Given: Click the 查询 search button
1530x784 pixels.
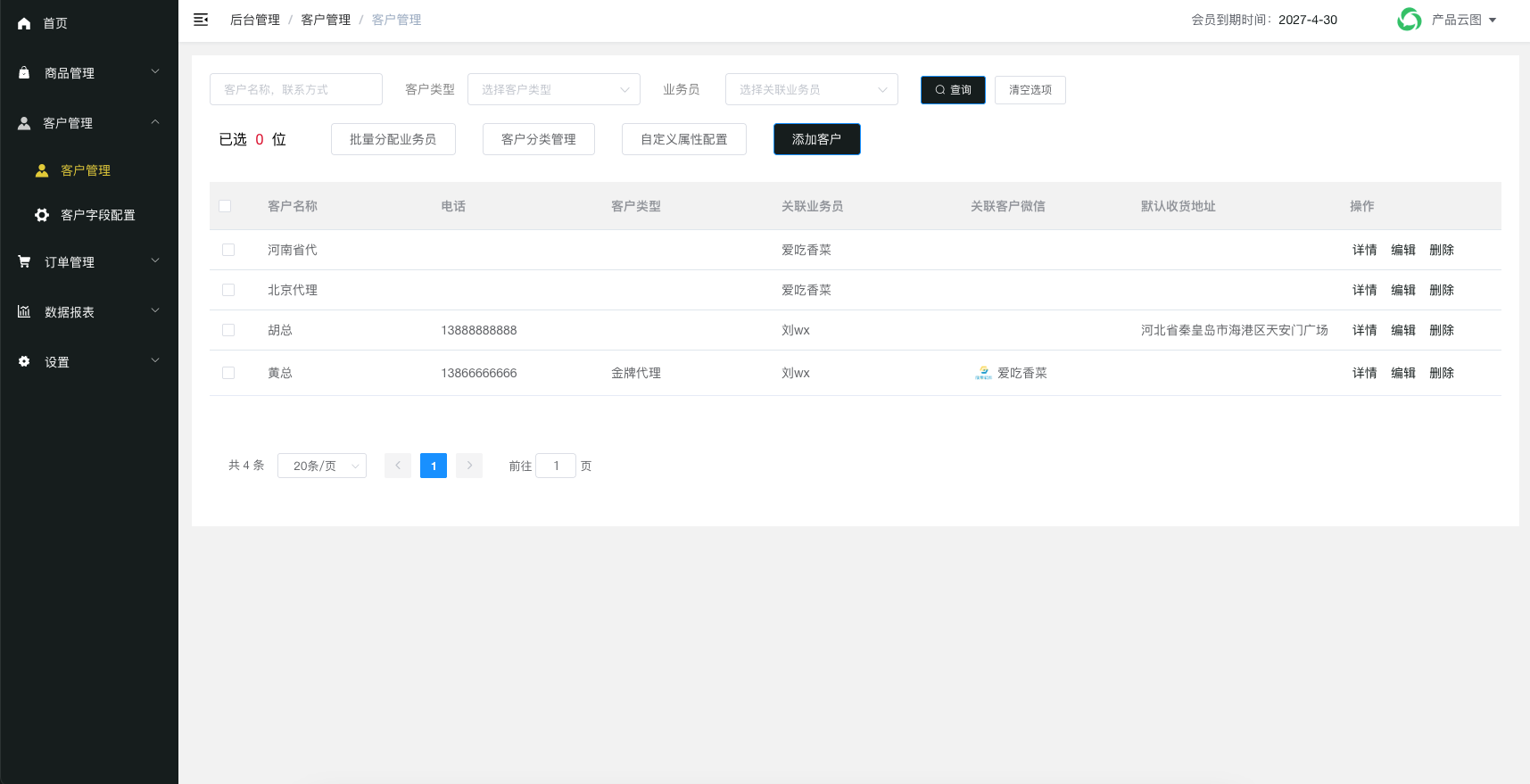Looking at the screenshot, I should 953,90.
